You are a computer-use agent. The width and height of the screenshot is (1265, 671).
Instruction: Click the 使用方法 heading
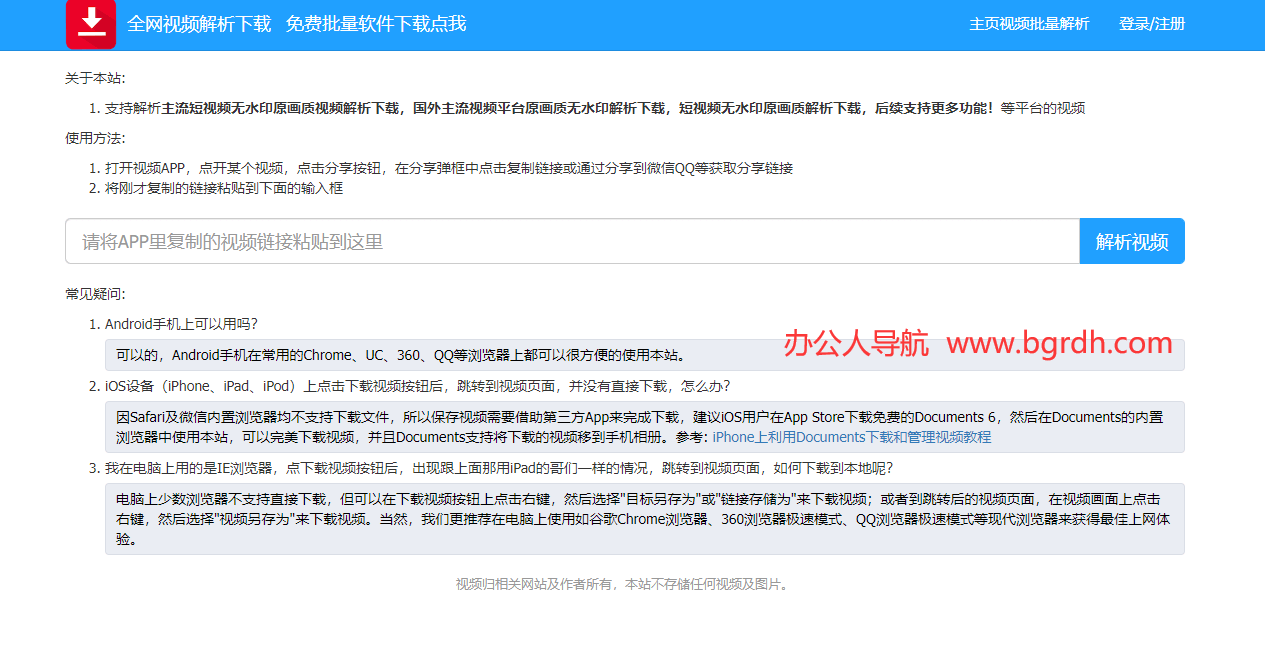click(95, 138)
